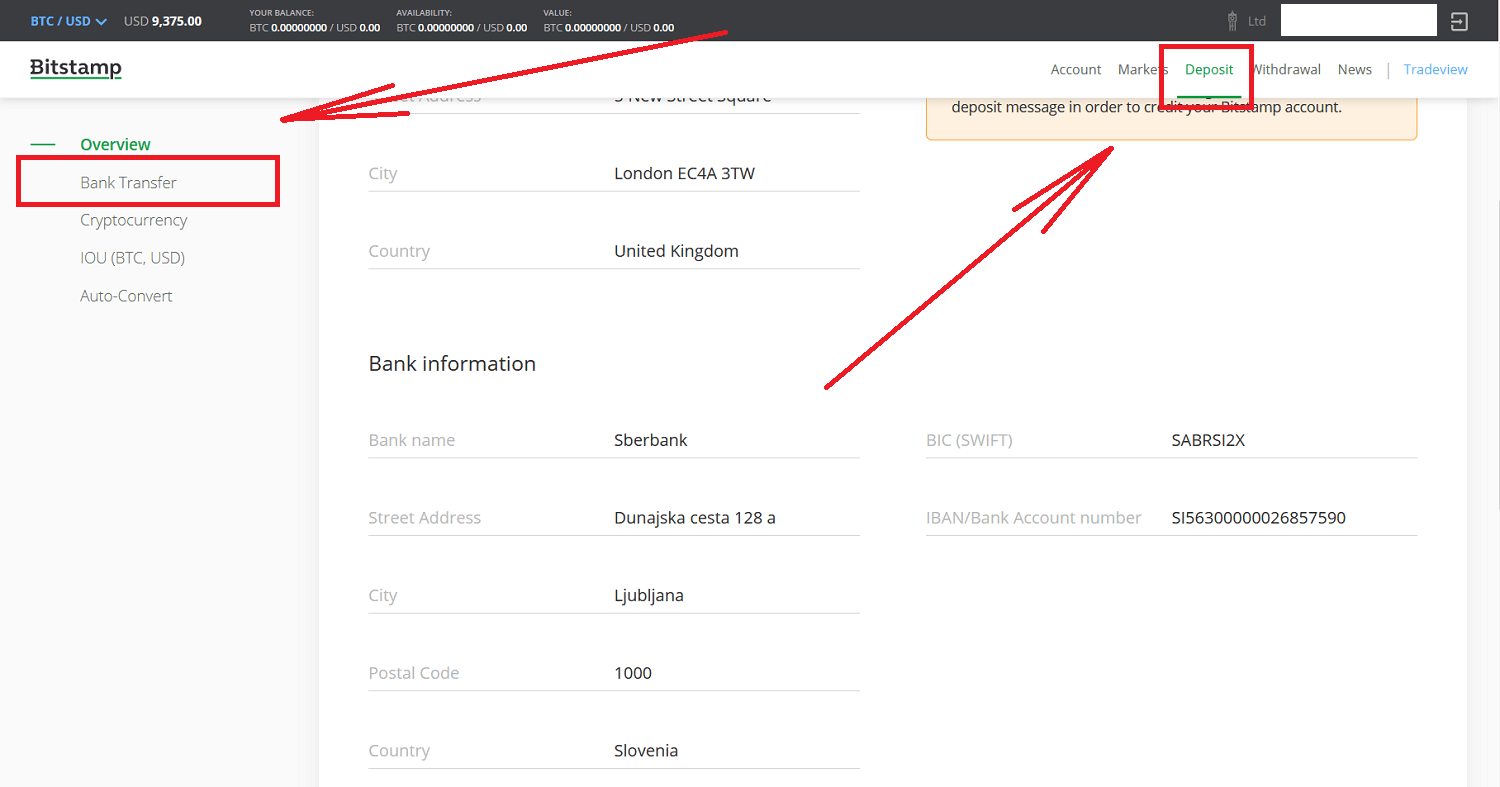Screen dimensions: 1500x787
Task: Click the Postal Code label
Action: (414, 673)
